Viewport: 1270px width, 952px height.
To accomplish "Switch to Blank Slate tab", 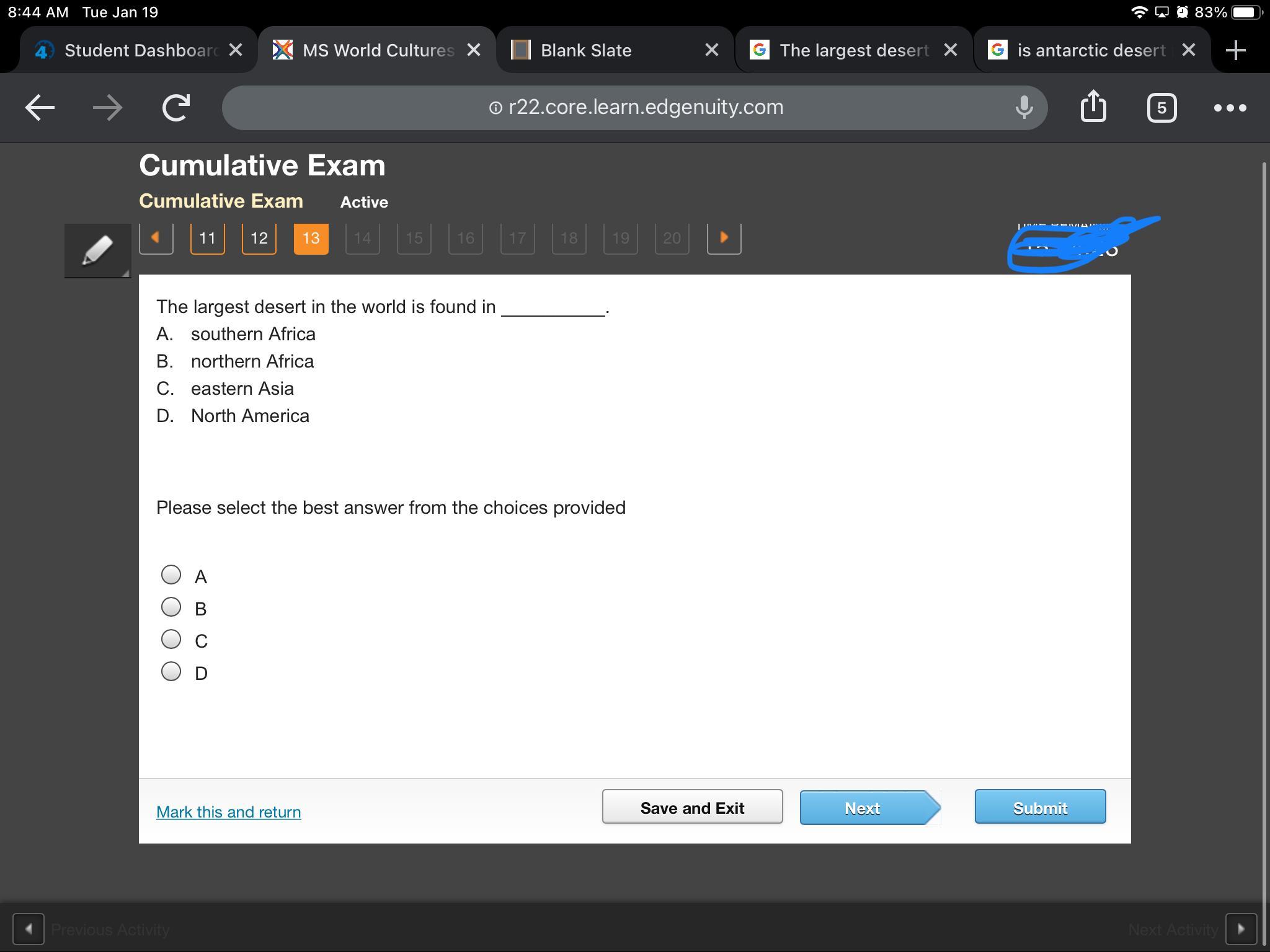I will pos(585,50).
